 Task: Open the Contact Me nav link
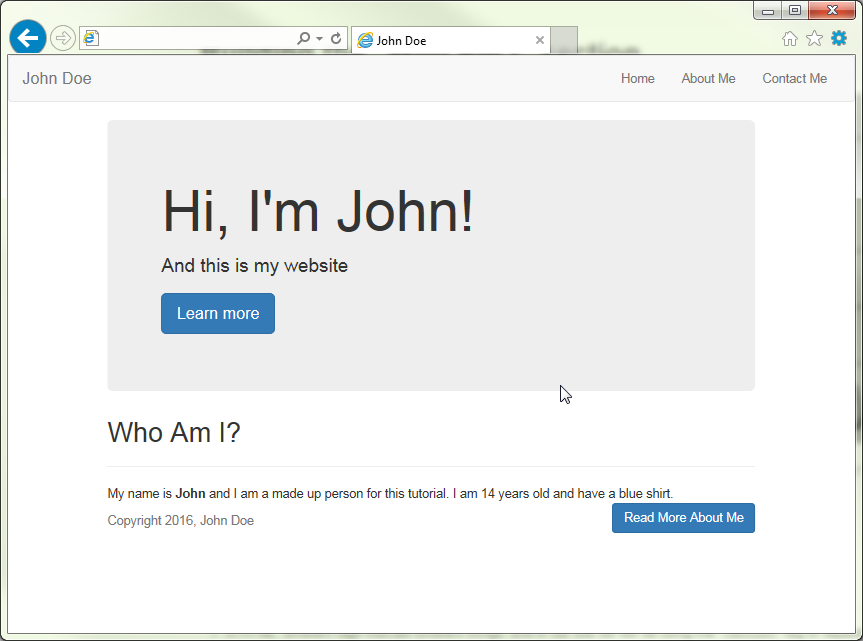tap(794, 79)
